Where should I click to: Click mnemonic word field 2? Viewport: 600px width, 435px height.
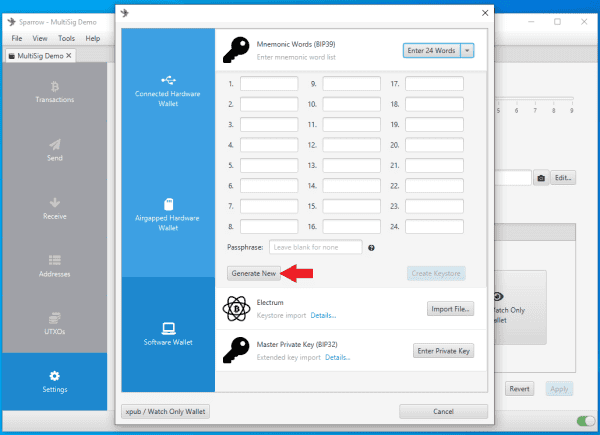pos(269,104)
